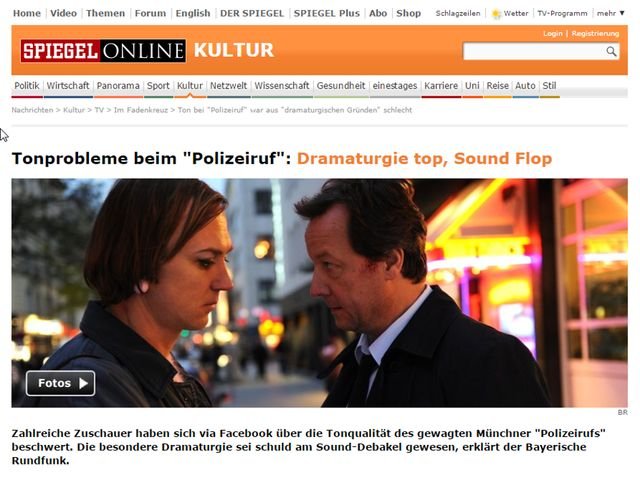Click the Schlagzeilen link
This screenshot has width=640, height=480.
[x=458, y=13]
